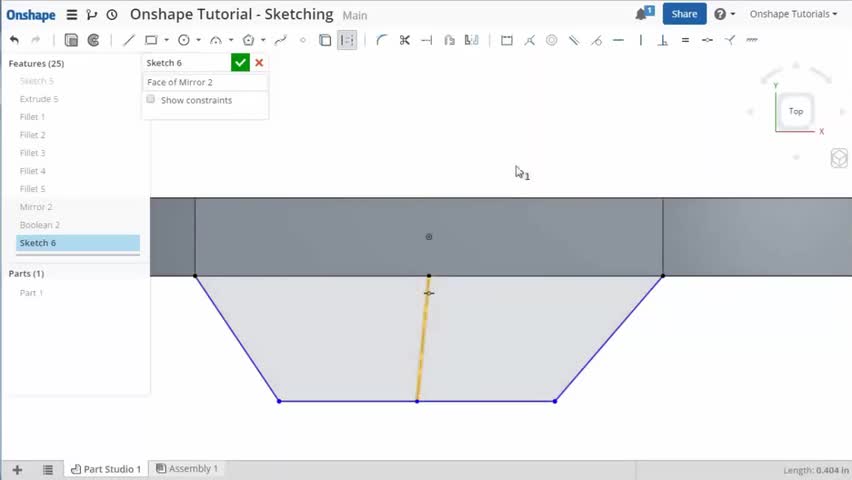852x480 pixels.
Task: Apply the Vertical constraint
Action: click(x=641, y=40)
